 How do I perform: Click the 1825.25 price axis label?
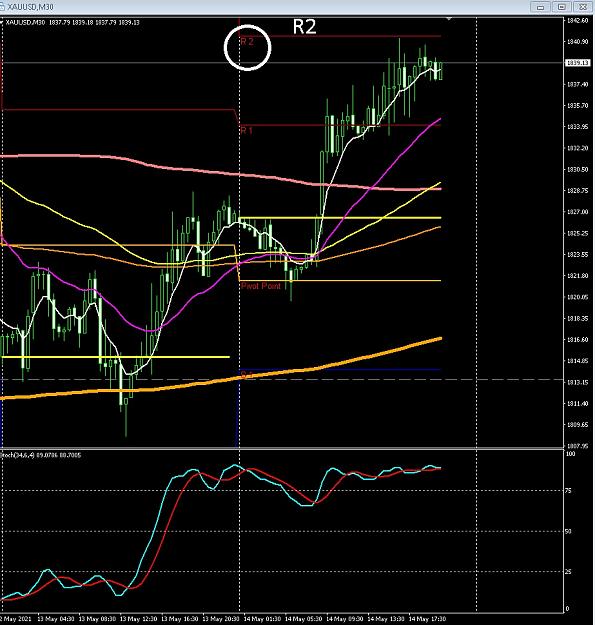coord(577,233)
